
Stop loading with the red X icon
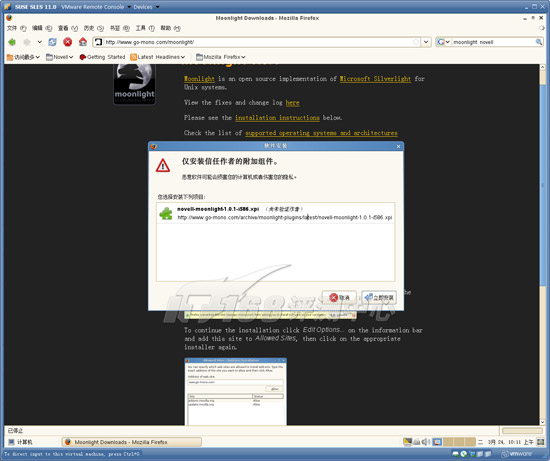point(67,42)
